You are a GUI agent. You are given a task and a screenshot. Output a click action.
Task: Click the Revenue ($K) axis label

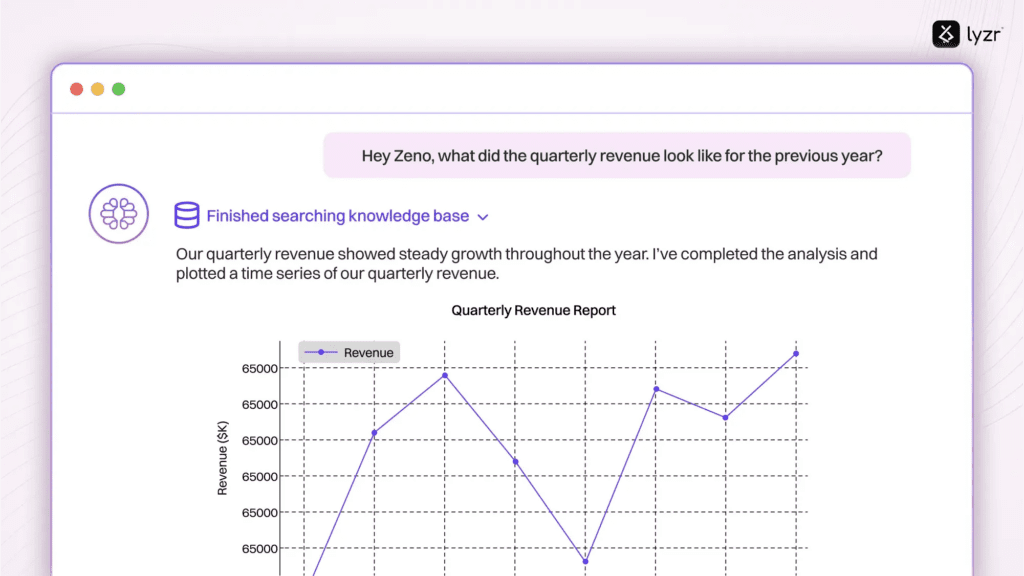(223, 458)
